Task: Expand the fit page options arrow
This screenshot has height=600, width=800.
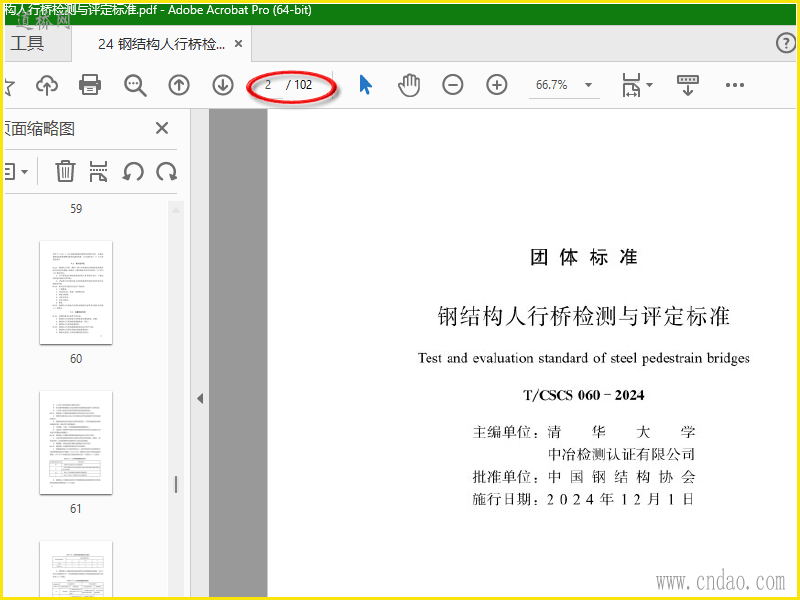Action: point(649,85)
